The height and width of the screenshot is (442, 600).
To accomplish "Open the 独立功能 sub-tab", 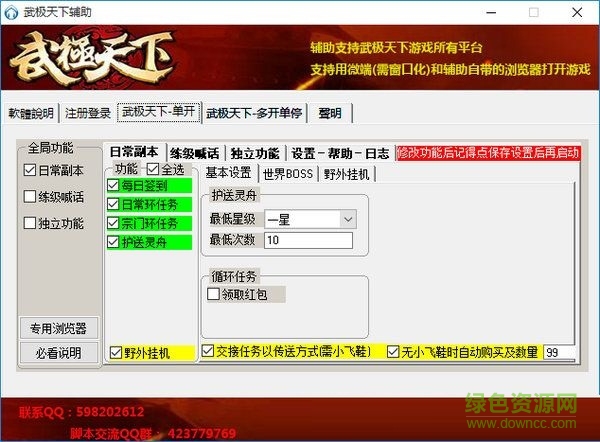I will (255, 153).
